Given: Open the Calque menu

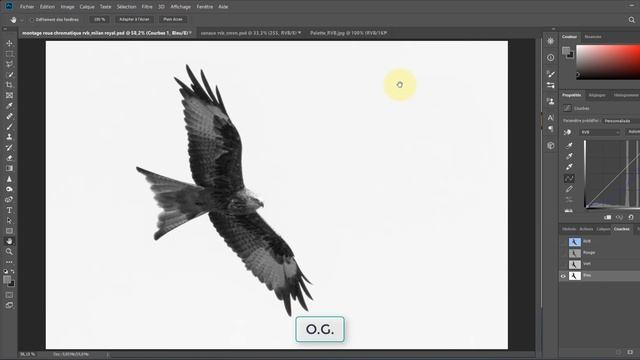Looking at the screenshot, I should click(87, 7).
